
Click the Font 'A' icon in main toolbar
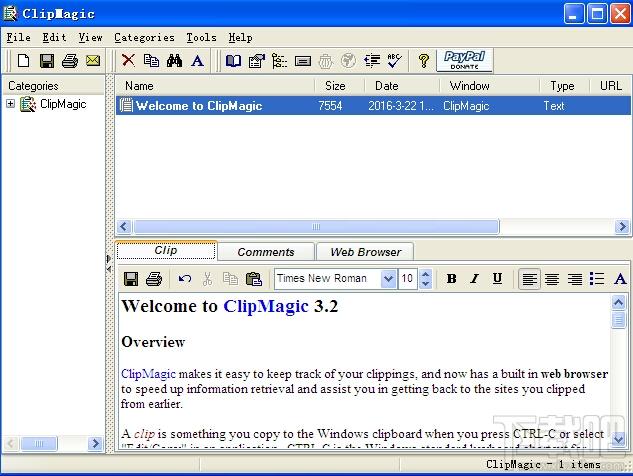(x=197, y=61)
